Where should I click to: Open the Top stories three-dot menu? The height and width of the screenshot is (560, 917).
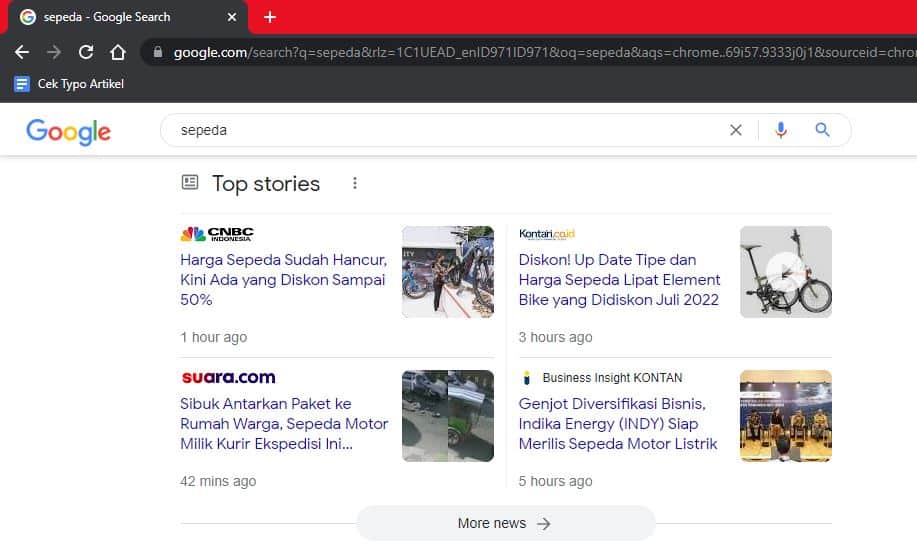pyautogui.click(x=354, y=183)
